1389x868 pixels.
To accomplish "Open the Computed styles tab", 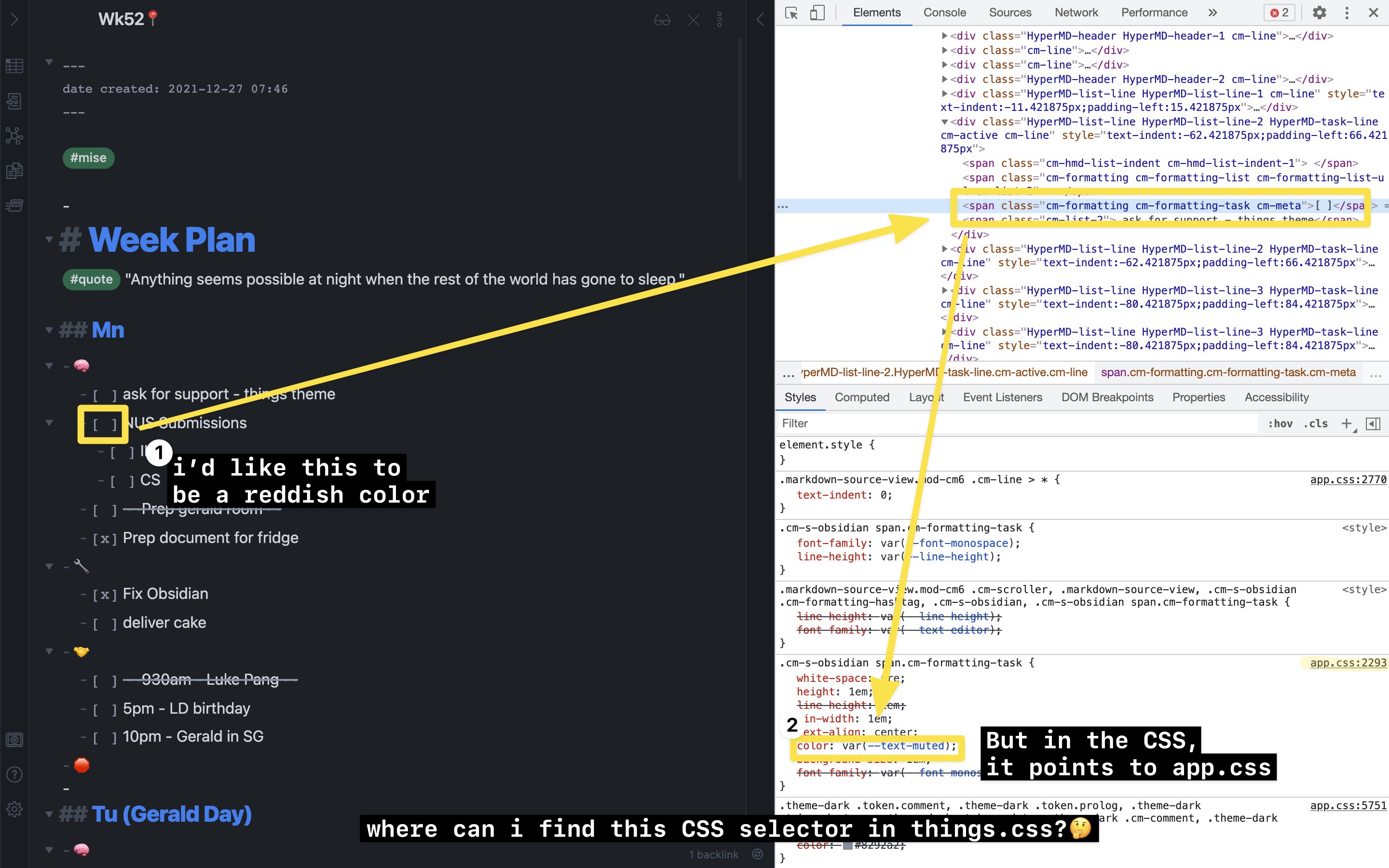I will pyautogui.click(x=861, y=397).
